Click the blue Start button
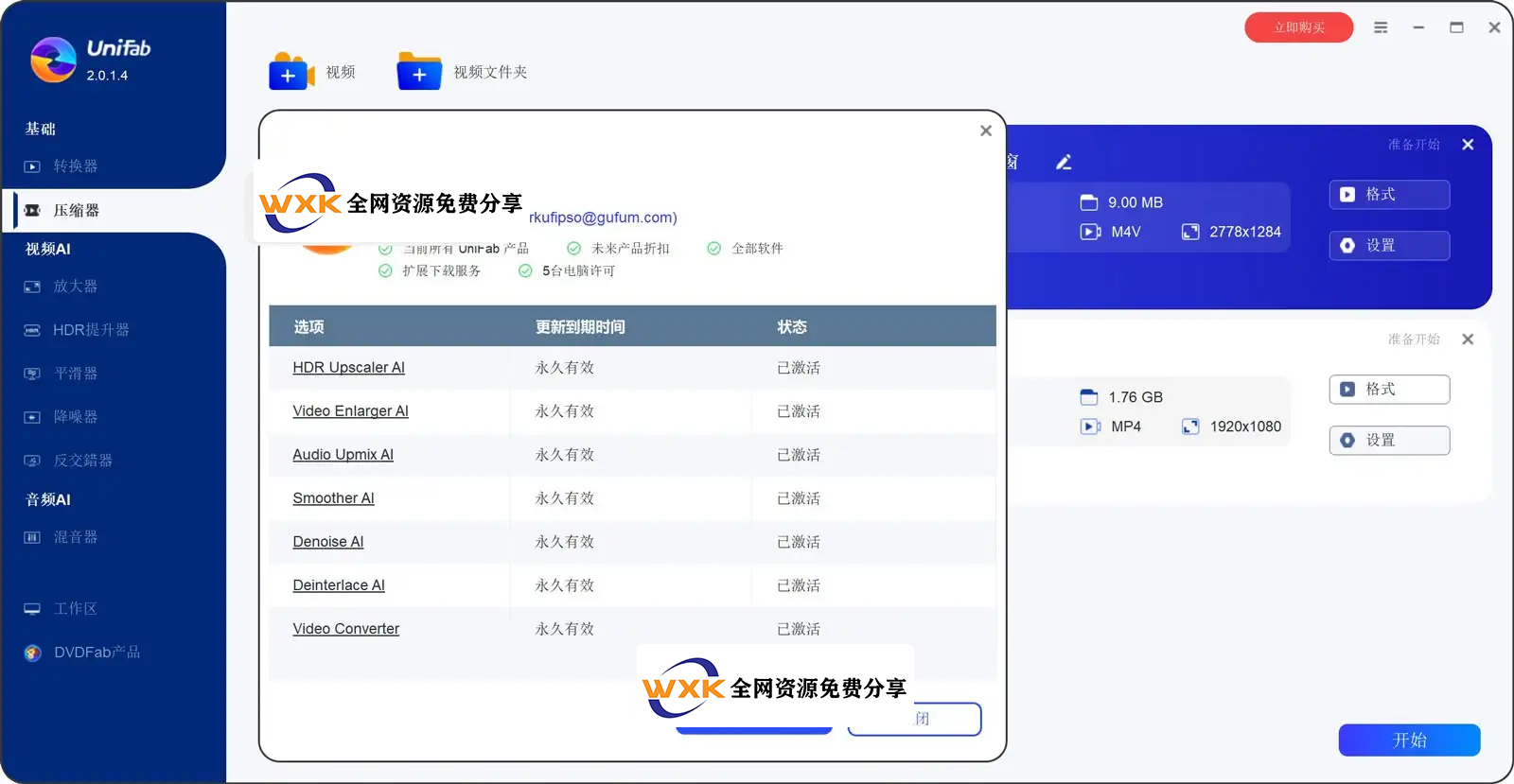The image size is (1514, 784). coord(1408,740)
